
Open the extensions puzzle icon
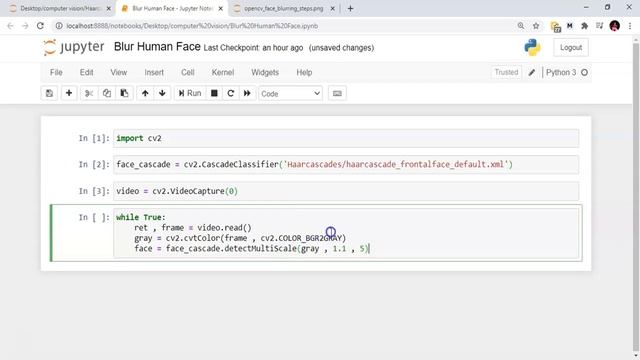coord(584,26)
